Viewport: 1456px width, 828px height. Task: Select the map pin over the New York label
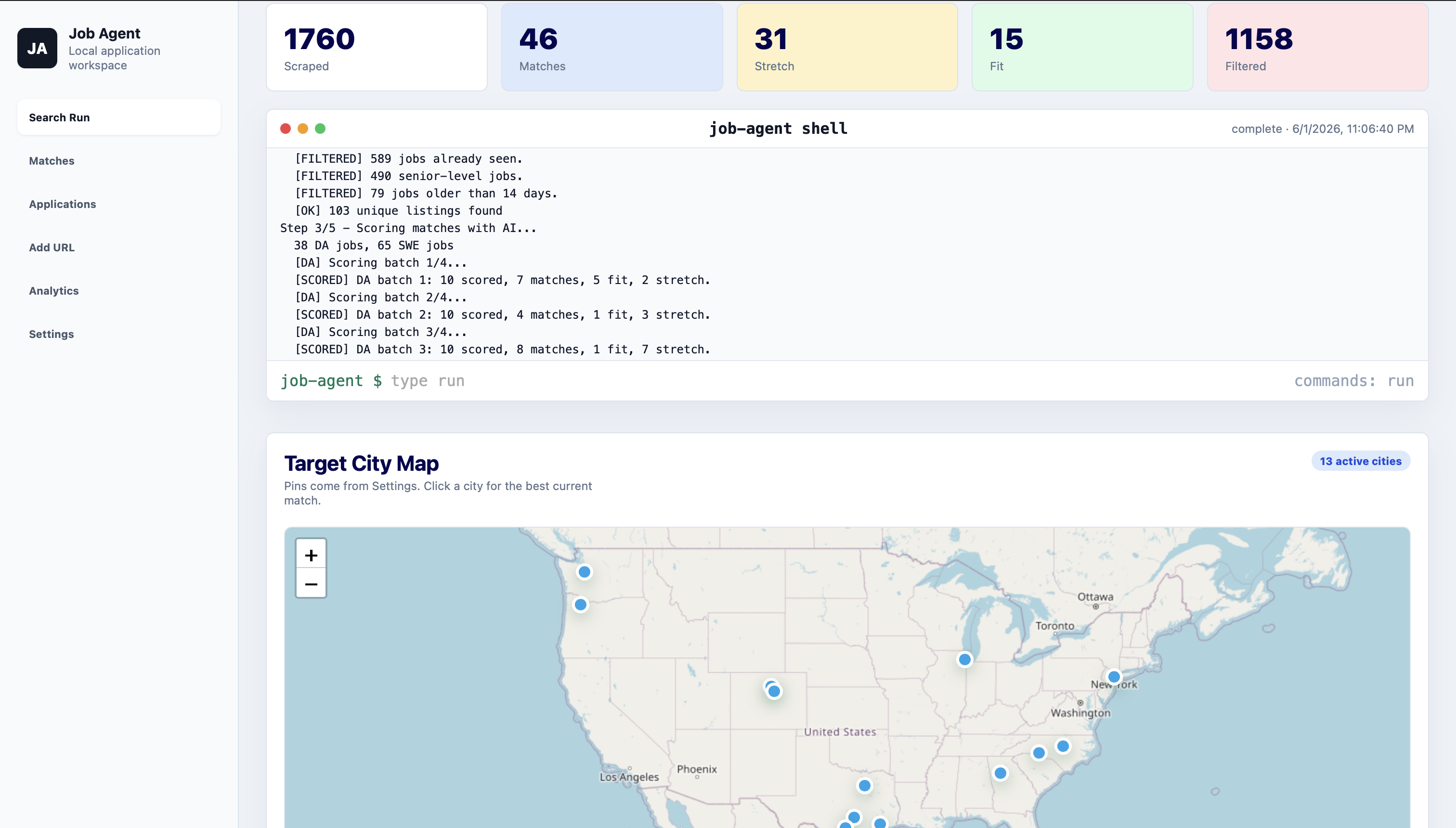tap(1114, 677)
